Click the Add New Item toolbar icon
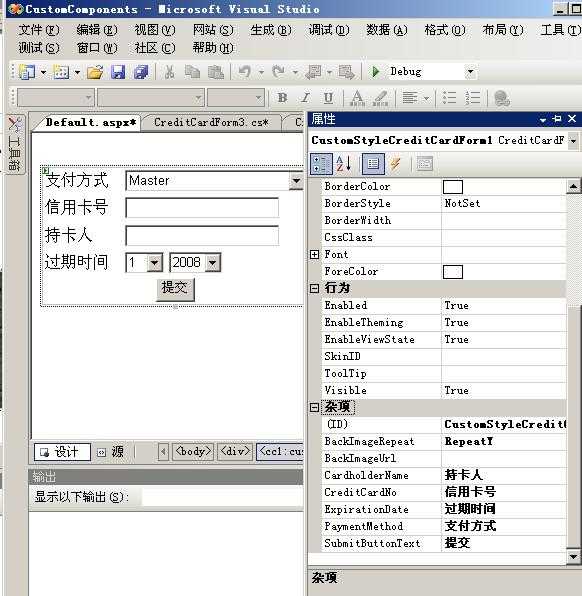 (61, 72)
